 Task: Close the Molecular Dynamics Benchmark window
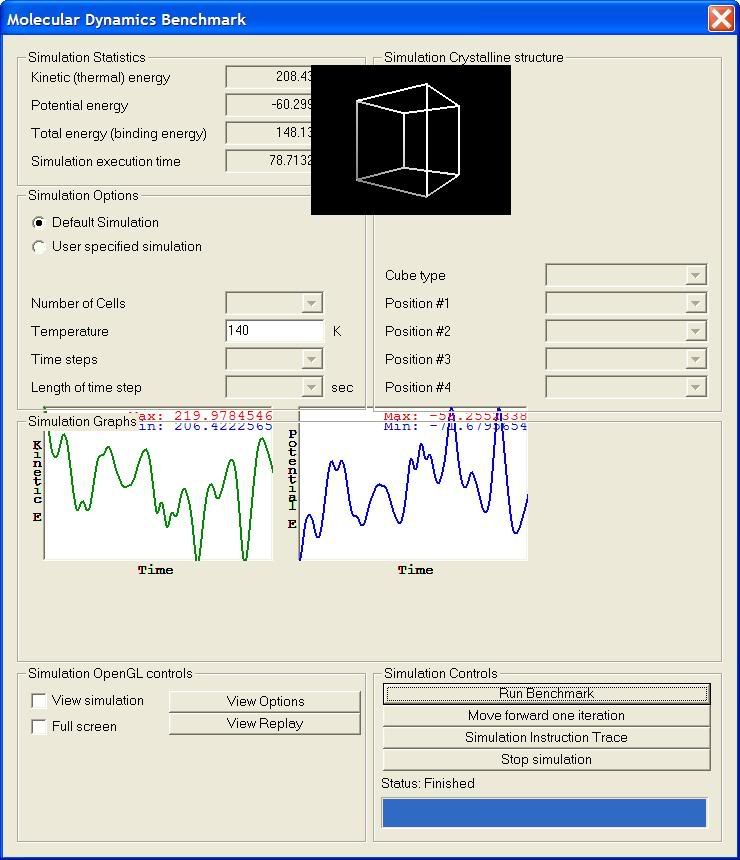721,19
